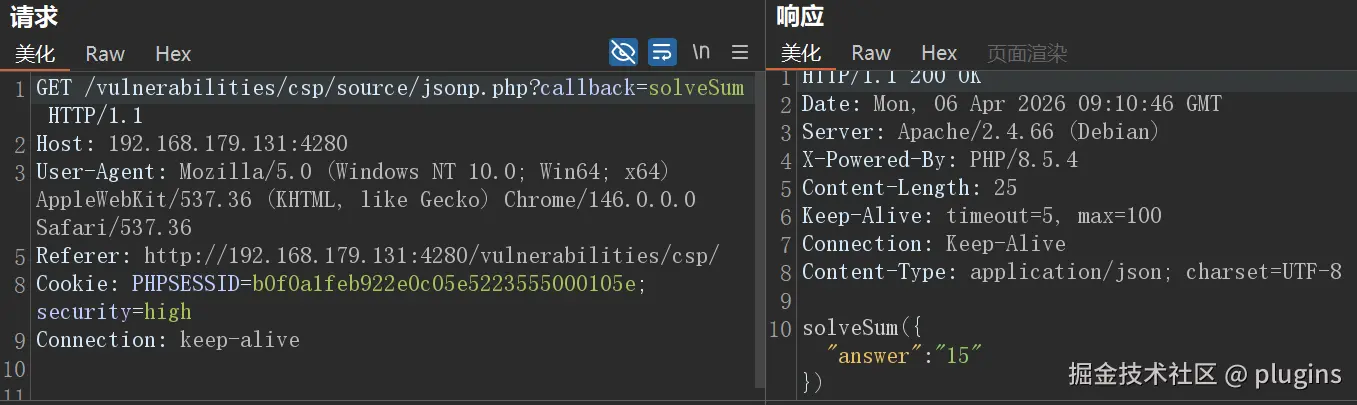
Task: Place the cursor in the solveSum callback value
Action: tap(696, 88)
